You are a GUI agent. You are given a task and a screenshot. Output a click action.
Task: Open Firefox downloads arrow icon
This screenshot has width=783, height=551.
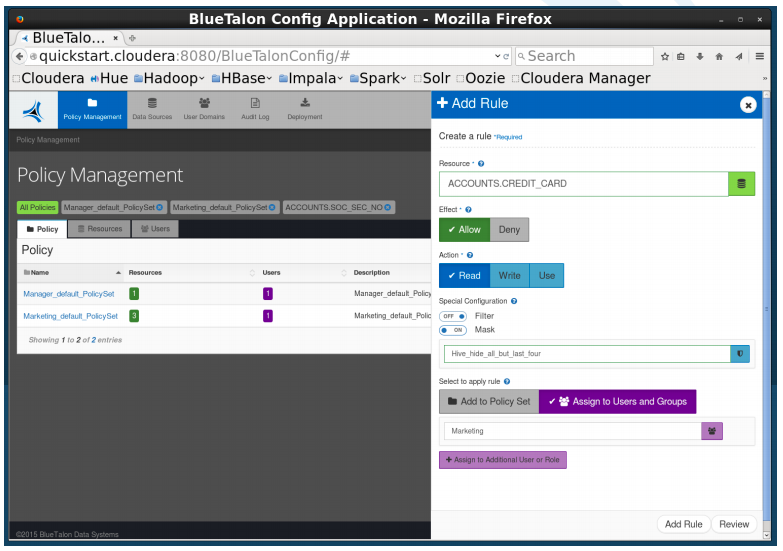pos(700,56)
